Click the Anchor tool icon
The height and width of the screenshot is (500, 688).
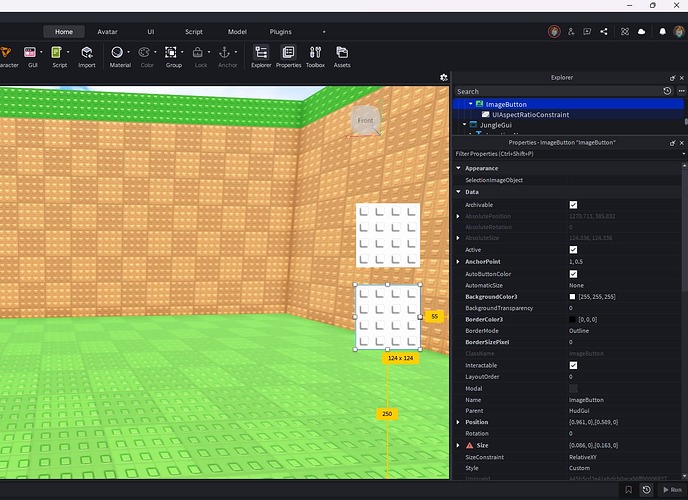coord(225,53)
